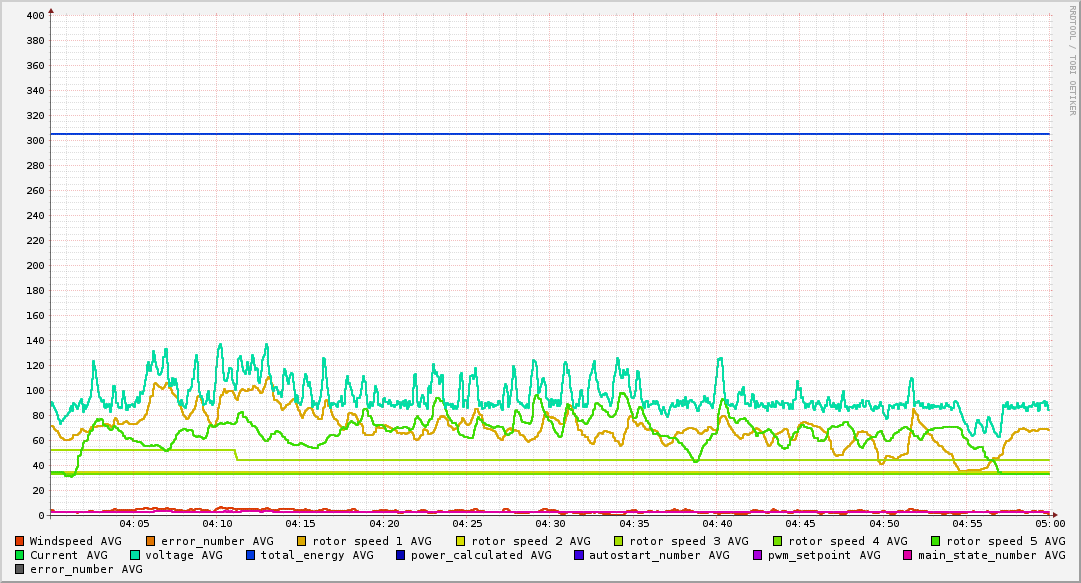Click the dark blue power_calculated AVG square
This screenshot has width=1081, height=583.
[400, 555]
